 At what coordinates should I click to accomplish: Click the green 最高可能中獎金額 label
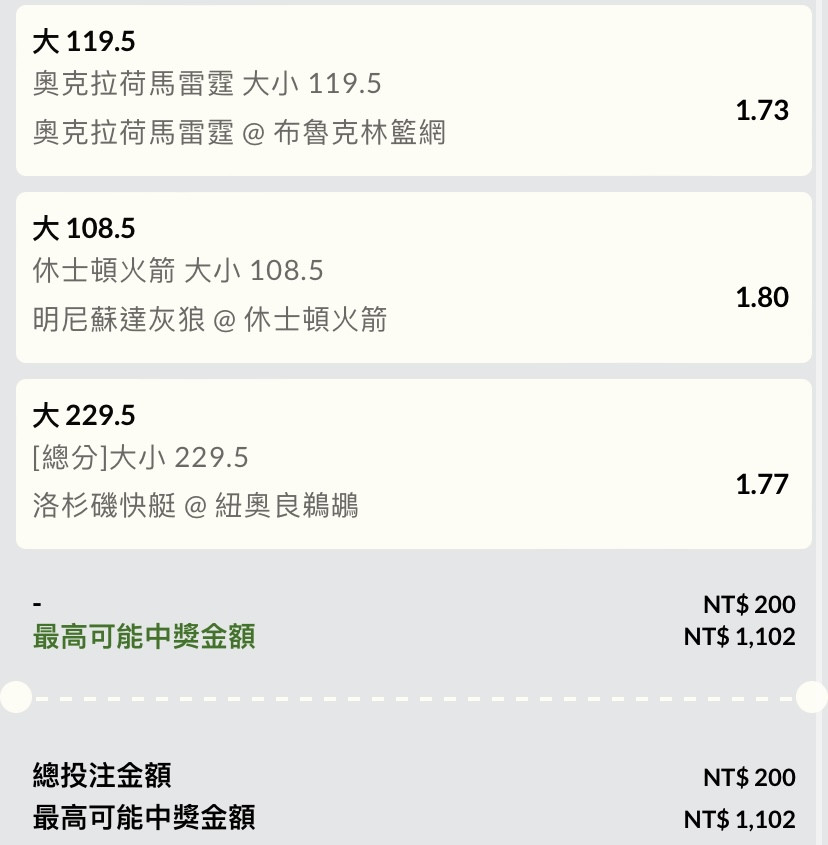coord(144,636)
